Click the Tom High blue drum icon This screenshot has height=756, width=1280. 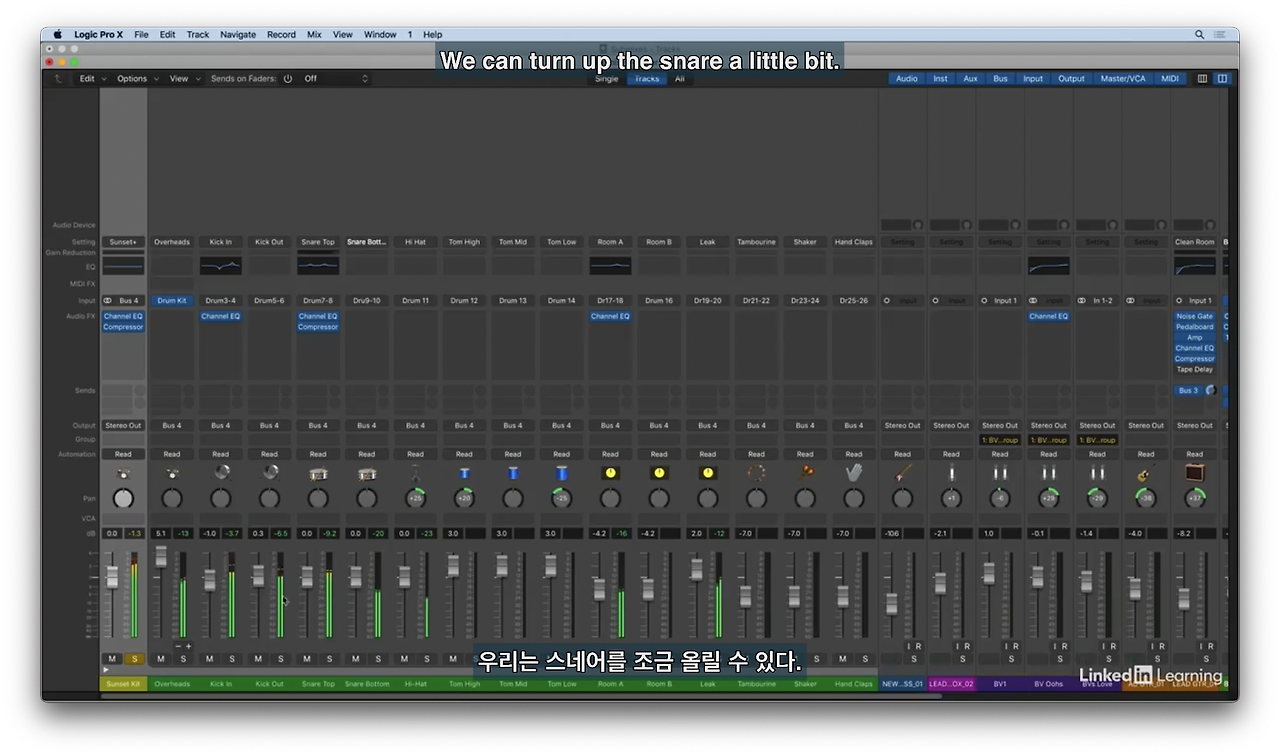point(464,473)
